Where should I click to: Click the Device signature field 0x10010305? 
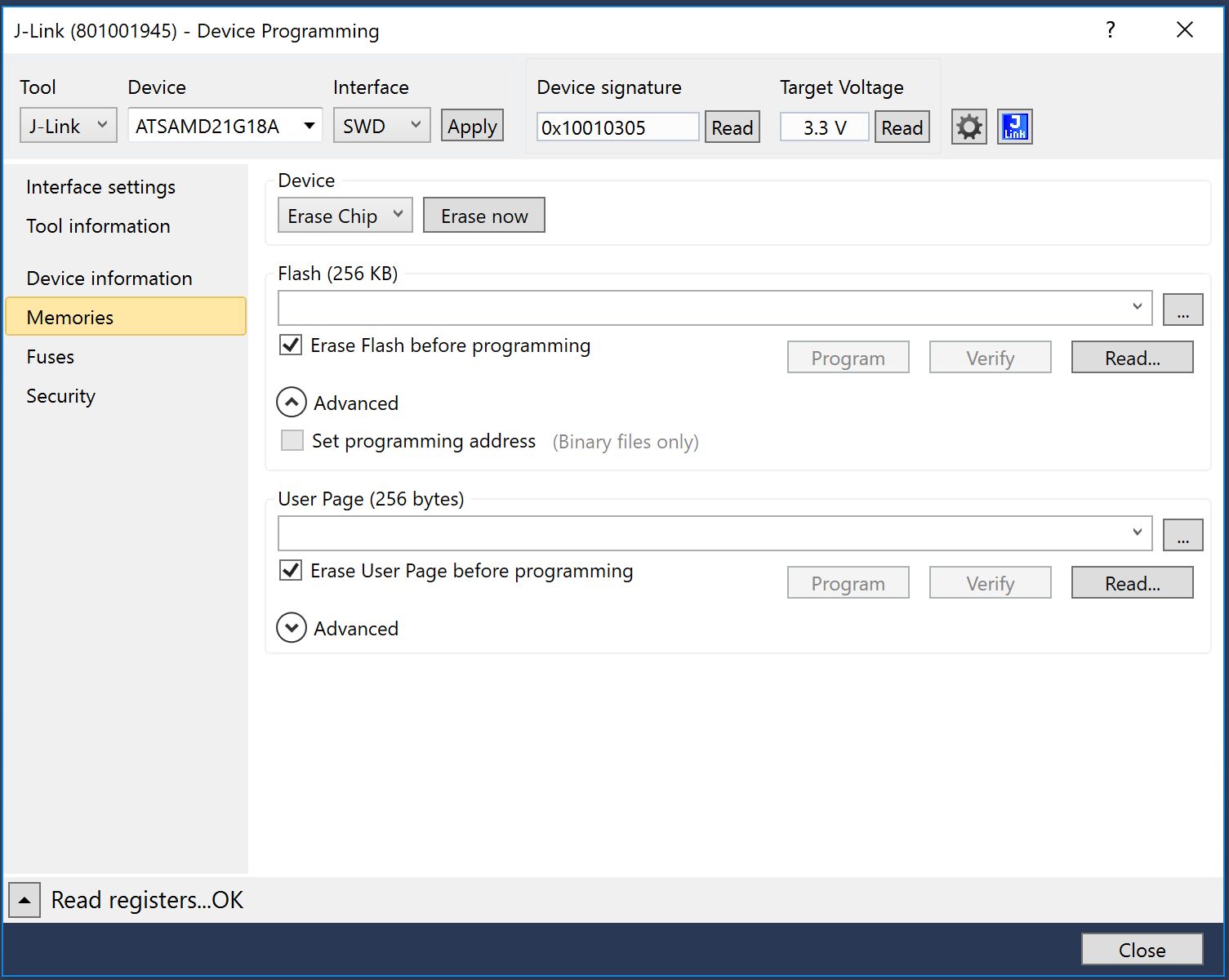(618, 127)
